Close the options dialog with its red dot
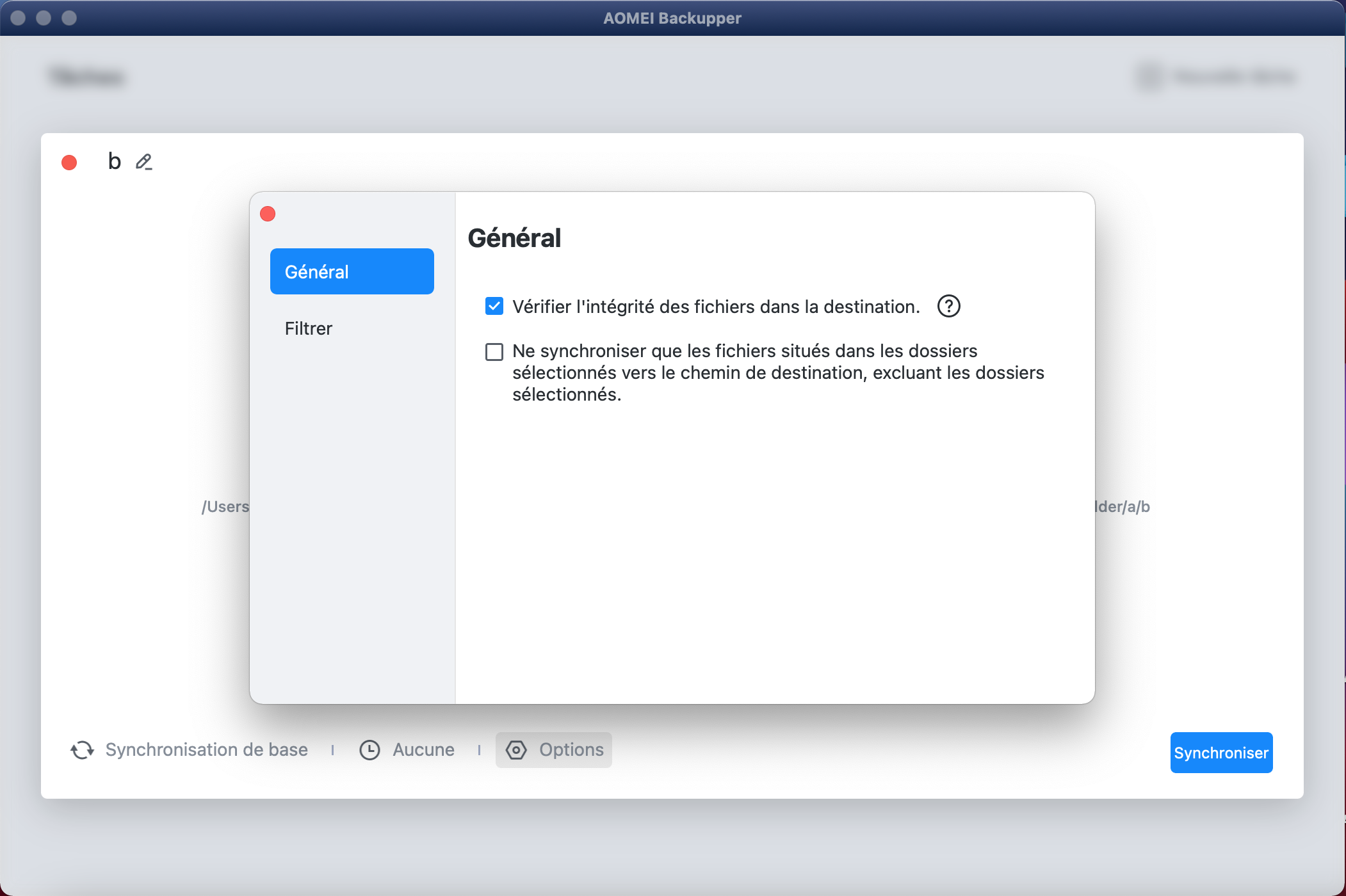 [x=268, y=214]
